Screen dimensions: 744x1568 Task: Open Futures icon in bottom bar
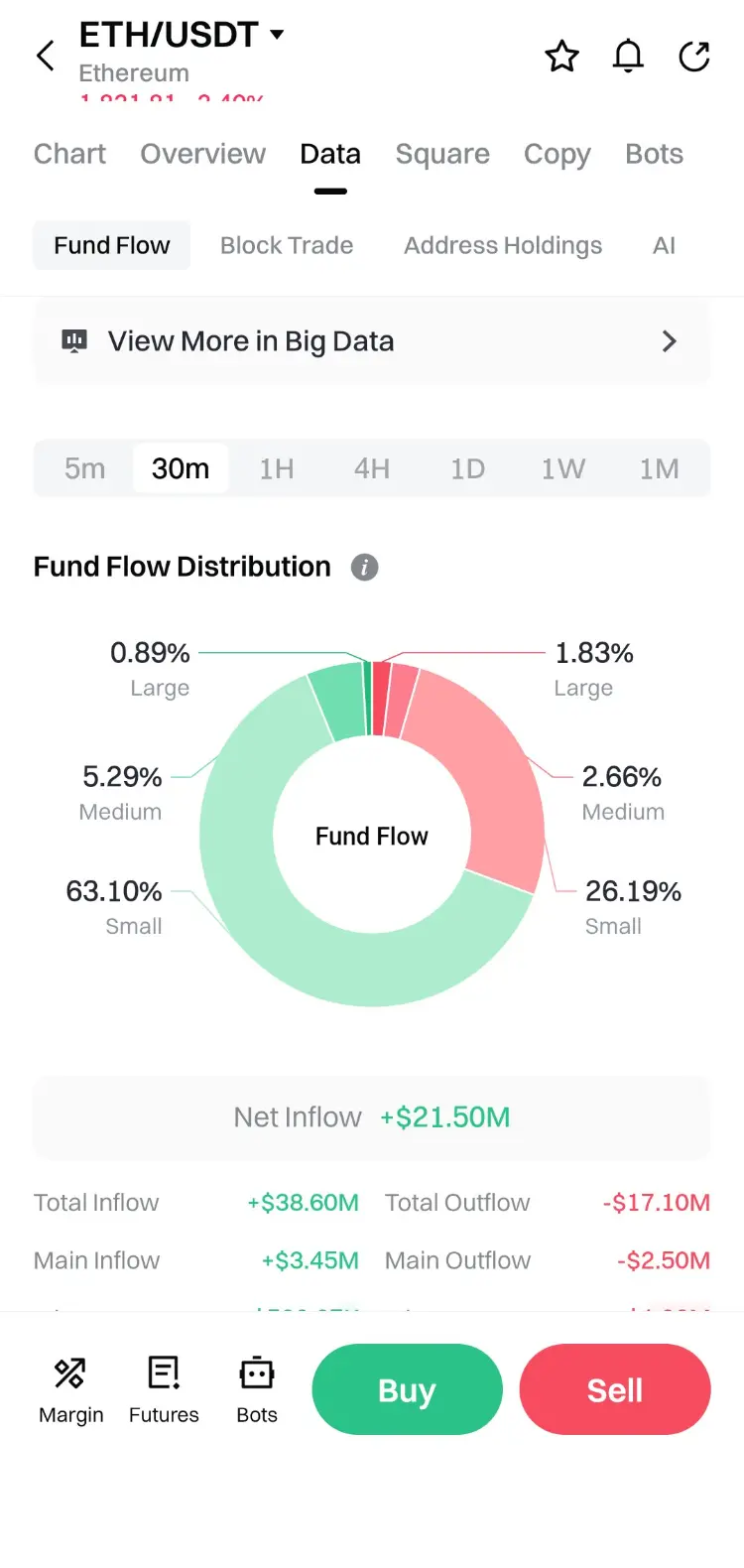(164, 1373)
